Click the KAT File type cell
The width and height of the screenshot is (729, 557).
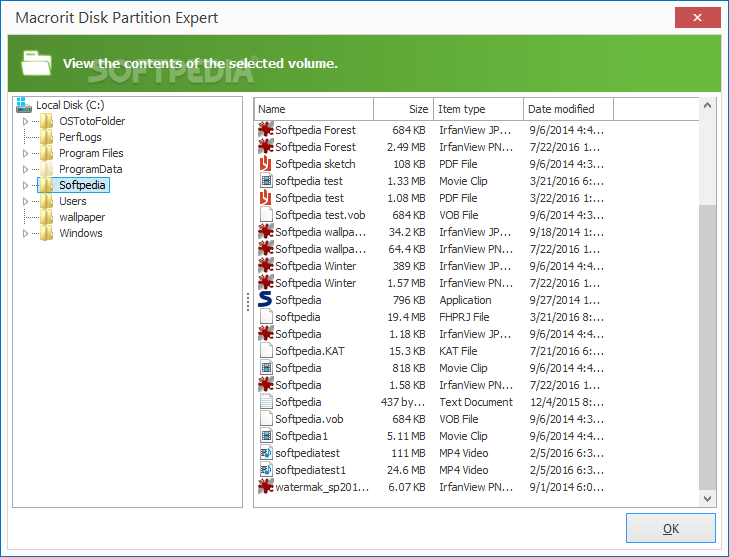[458, 351]
